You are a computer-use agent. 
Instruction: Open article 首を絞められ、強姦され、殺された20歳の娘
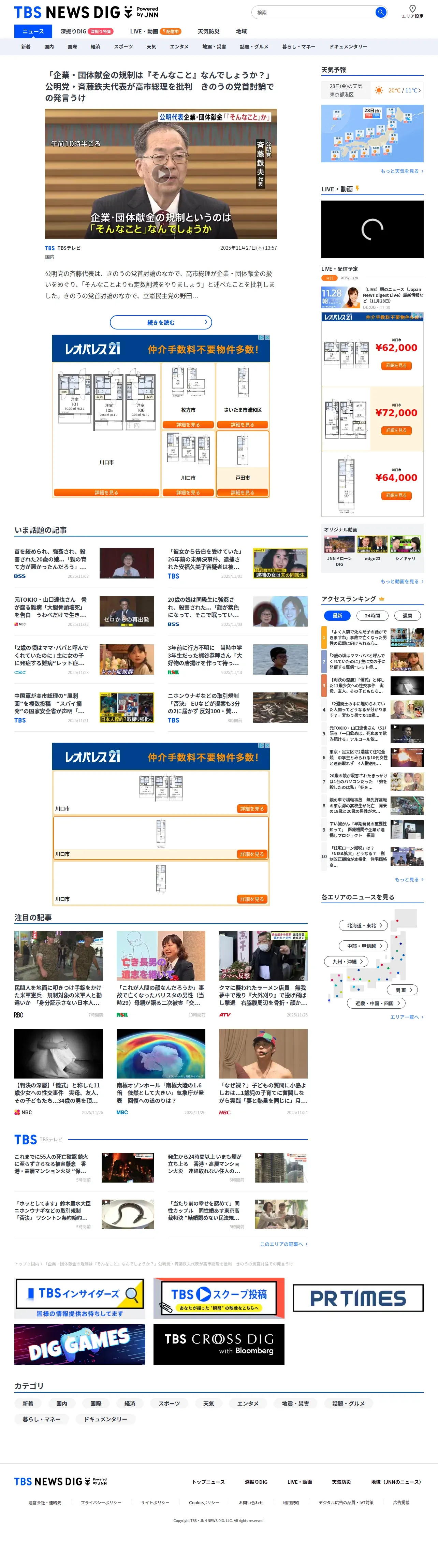83,563
